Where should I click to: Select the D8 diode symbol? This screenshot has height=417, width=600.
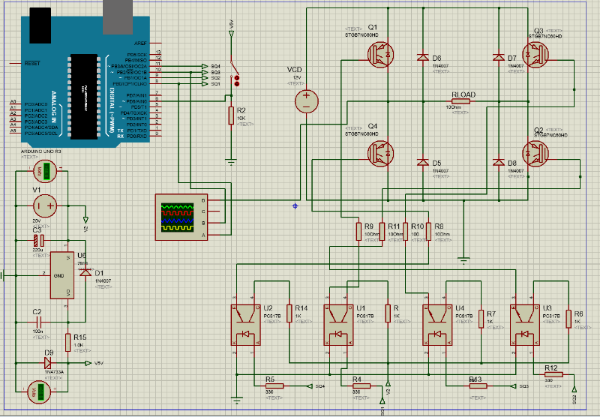click(x=497, y=162)
